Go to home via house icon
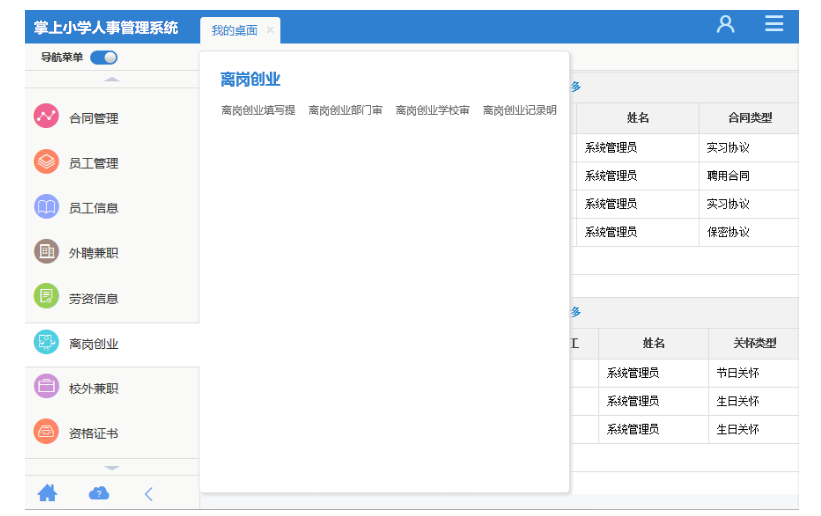821x516 pixels. (47, 493)
